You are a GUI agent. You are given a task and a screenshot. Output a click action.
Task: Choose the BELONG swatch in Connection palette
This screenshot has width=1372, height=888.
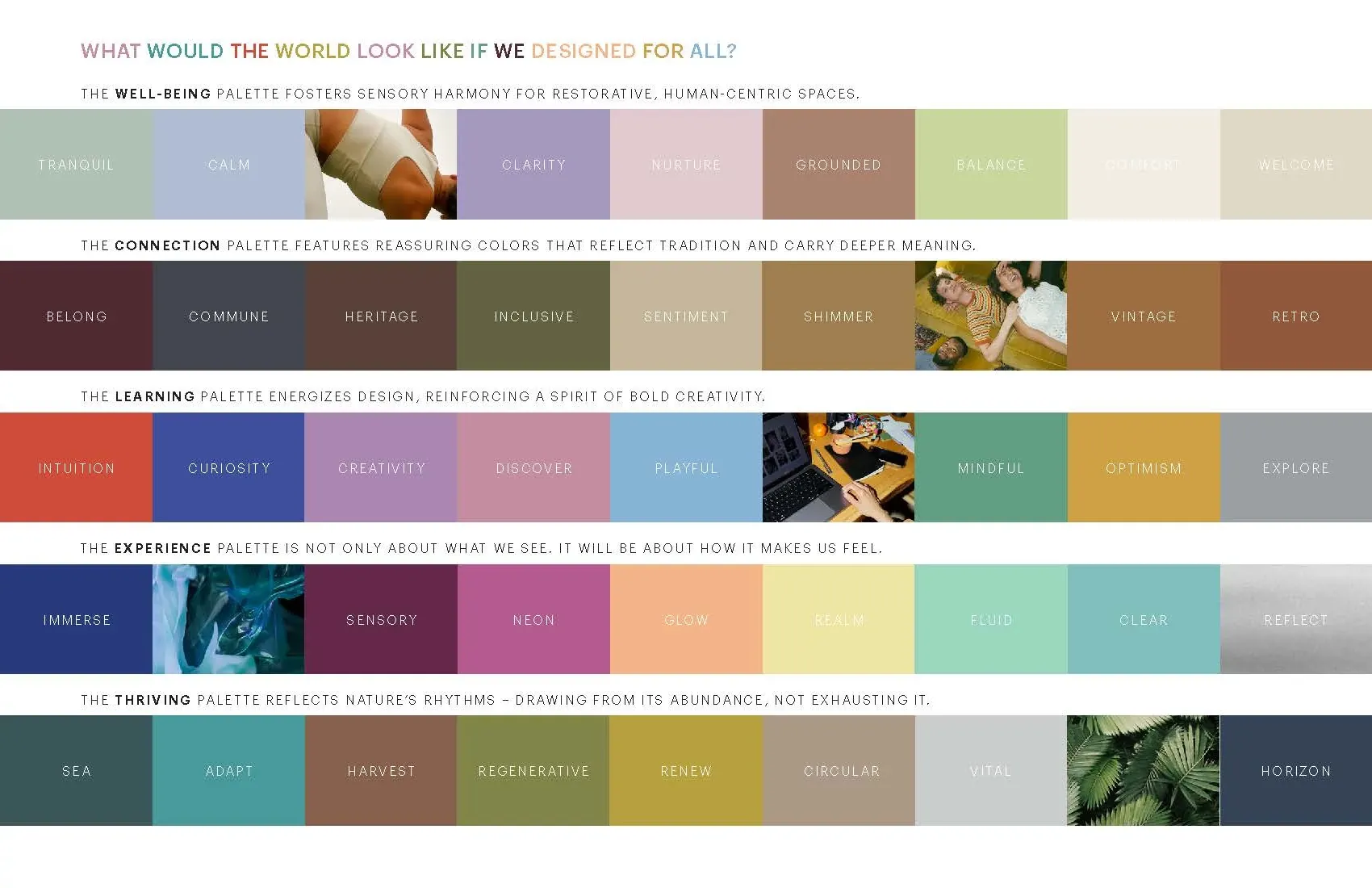(x=76, y=316)
